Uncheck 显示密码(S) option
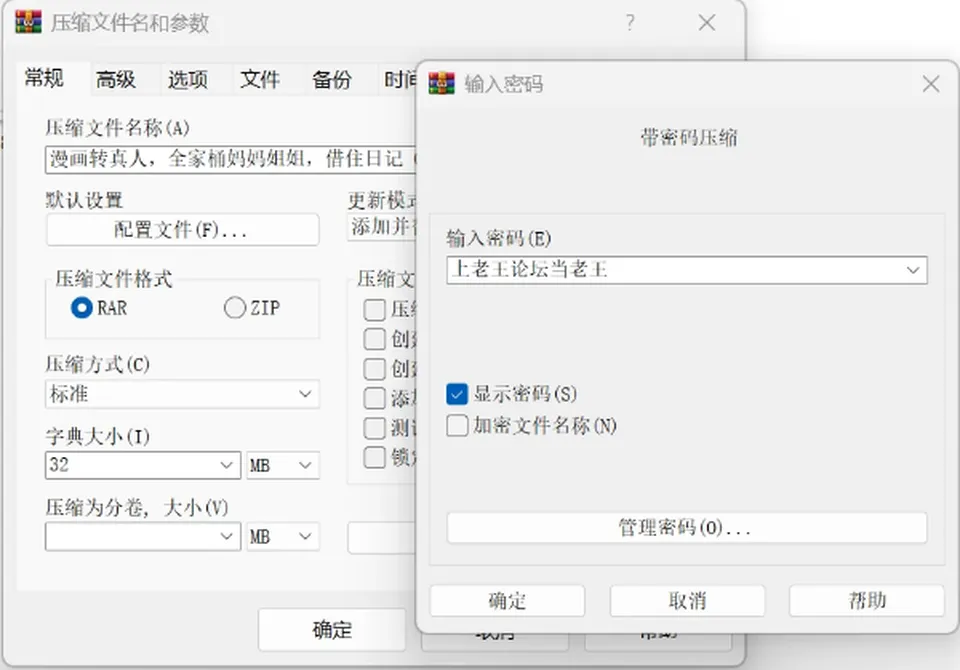The height and width of the screenshot is (670, 960). 457,394
